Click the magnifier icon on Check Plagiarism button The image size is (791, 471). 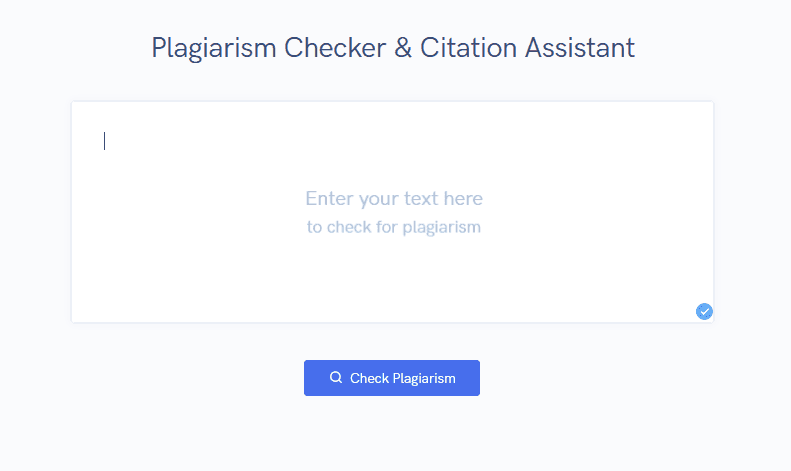336,377
